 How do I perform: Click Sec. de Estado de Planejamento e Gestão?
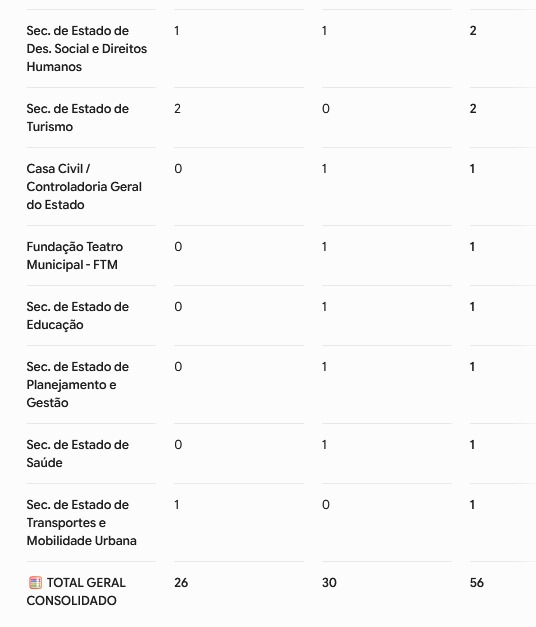78,385
